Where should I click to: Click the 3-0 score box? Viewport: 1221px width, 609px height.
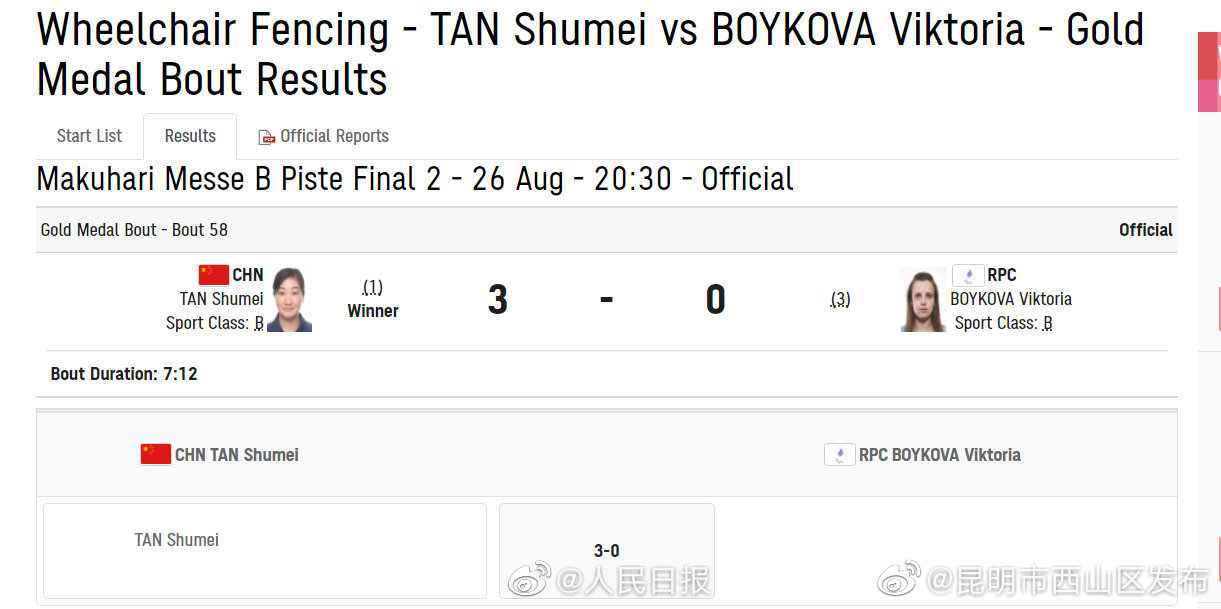pyautogui.click(x=606, y=550)
